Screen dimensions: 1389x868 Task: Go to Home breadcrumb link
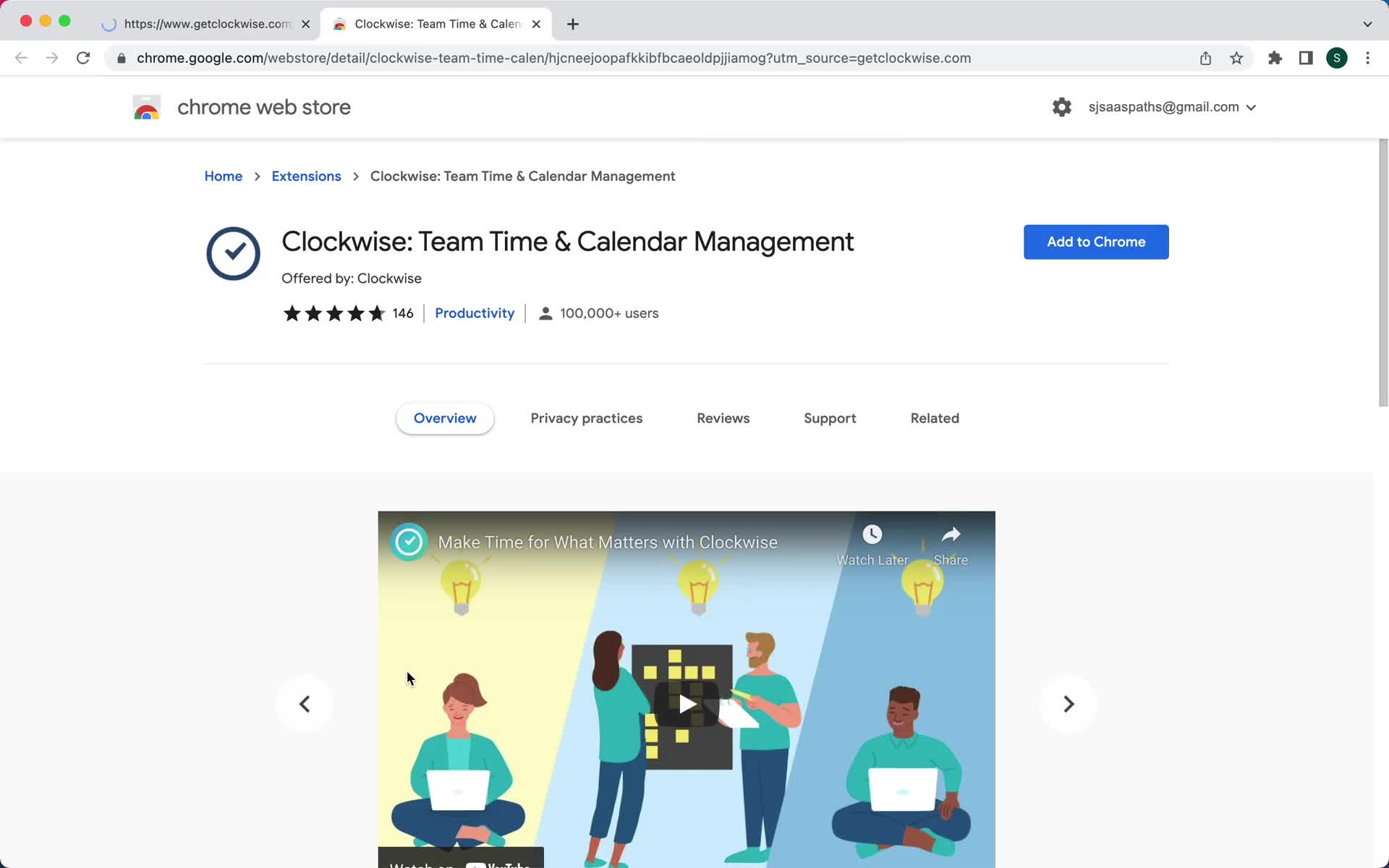[223, 176]
